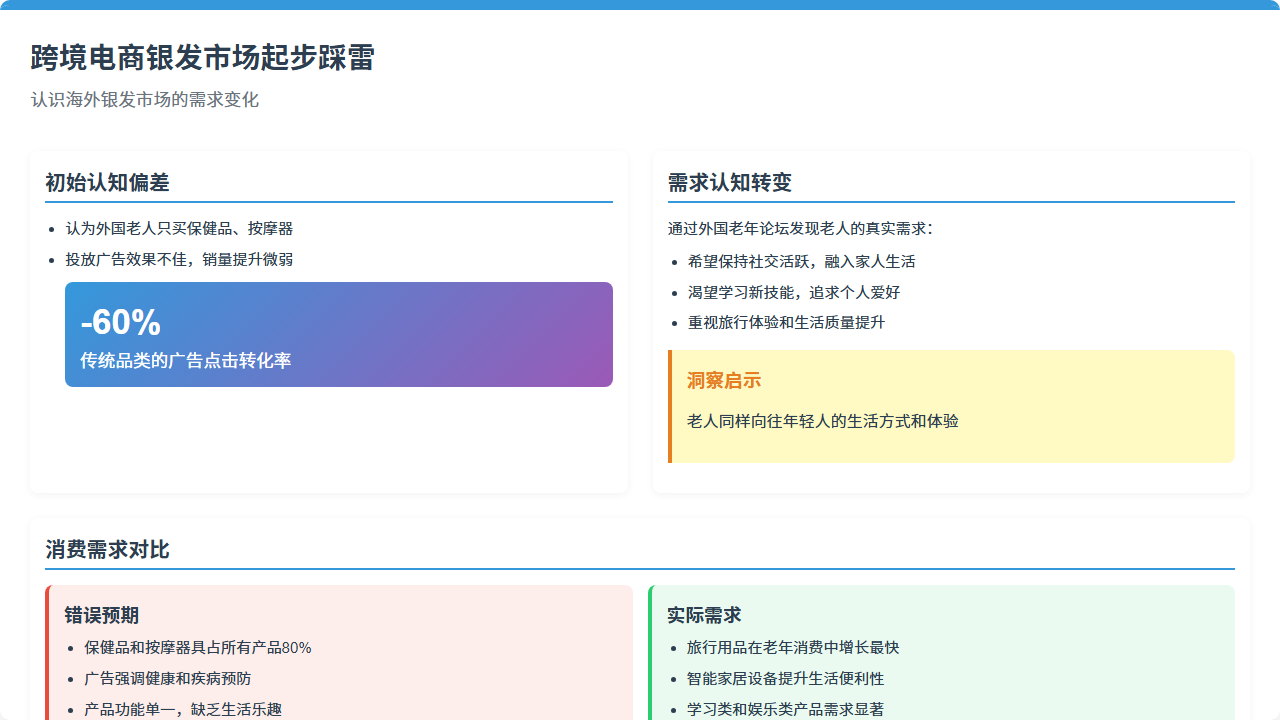The height and width of the screenshot is (720, 1280).
Task: Click bullet 旅行用品在老年消费中增长最快
Action: [793, 648]
